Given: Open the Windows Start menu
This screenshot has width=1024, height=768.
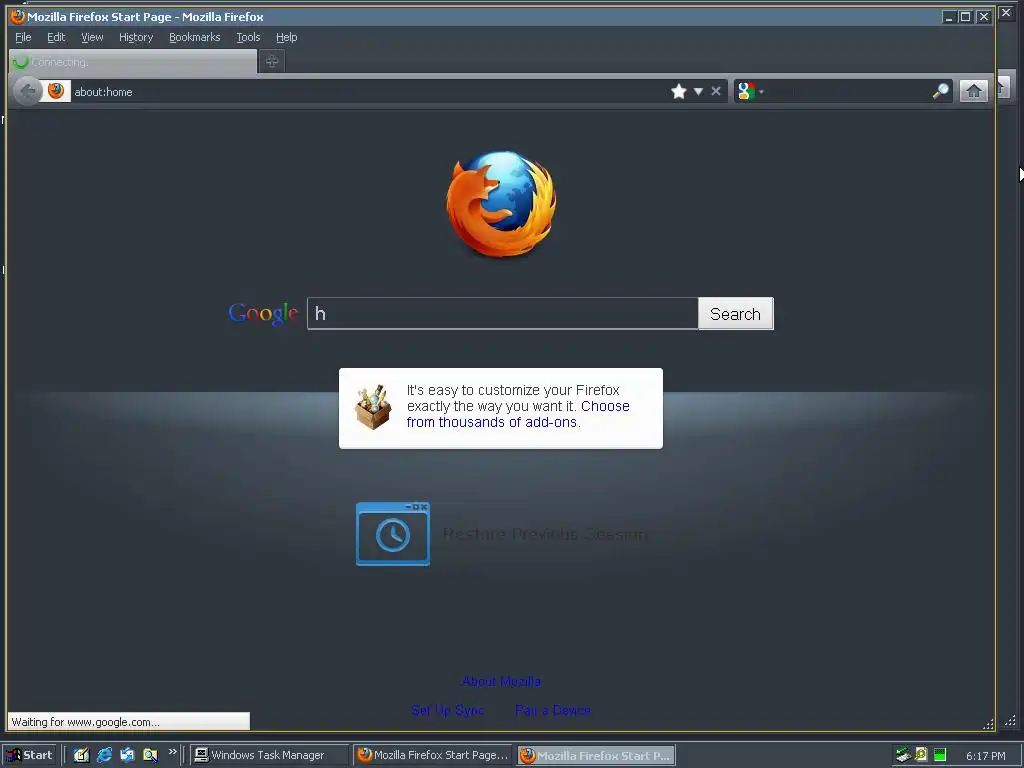Looking at the screenshot, I should 29,755.
